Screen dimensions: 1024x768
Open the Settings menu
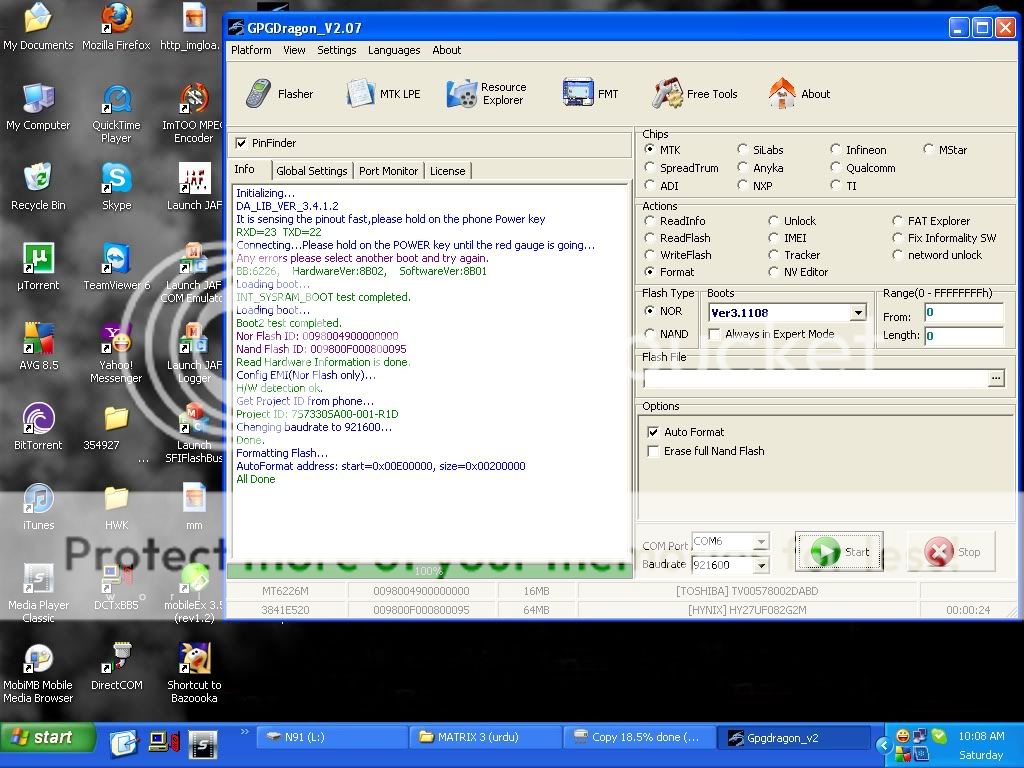point(336,50)
